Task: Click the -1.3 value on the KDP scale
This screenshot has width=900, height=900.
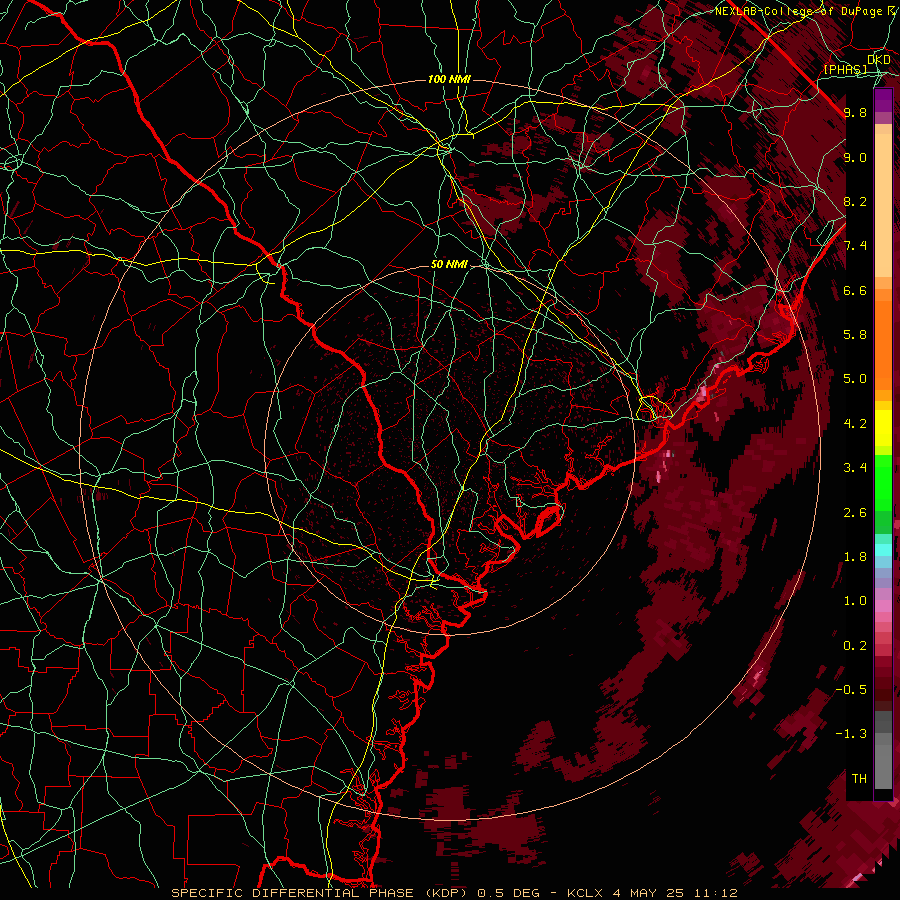Action: [x=851, y=734]
